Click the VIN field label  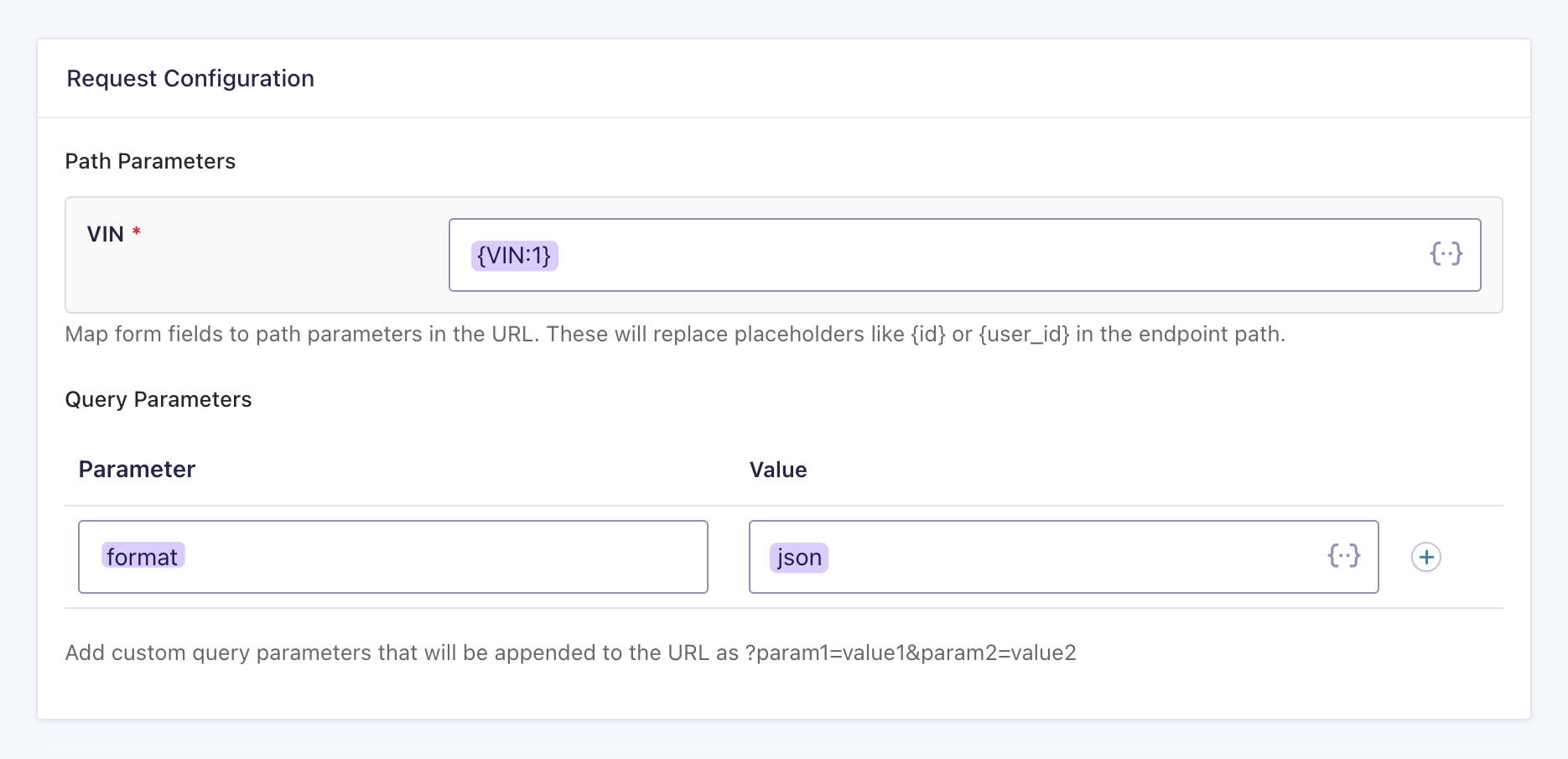[105, 235]
